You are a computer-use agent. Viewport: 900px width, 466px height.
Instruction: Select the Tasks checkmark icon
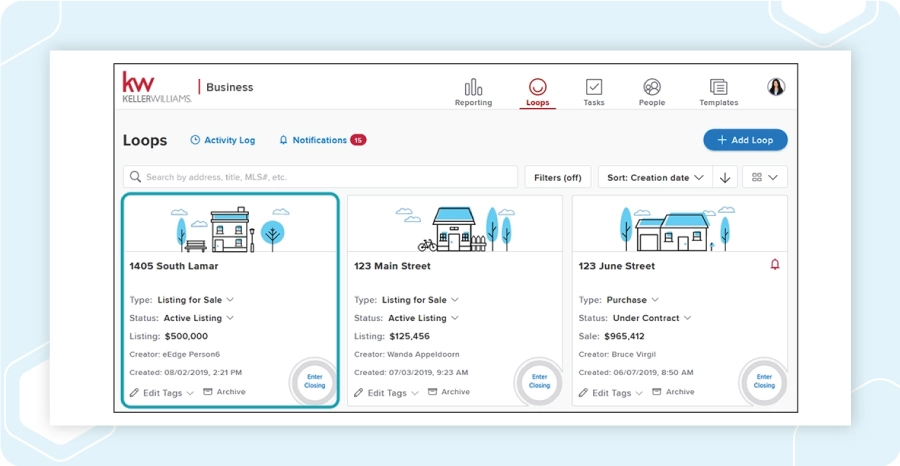(593, 87)
